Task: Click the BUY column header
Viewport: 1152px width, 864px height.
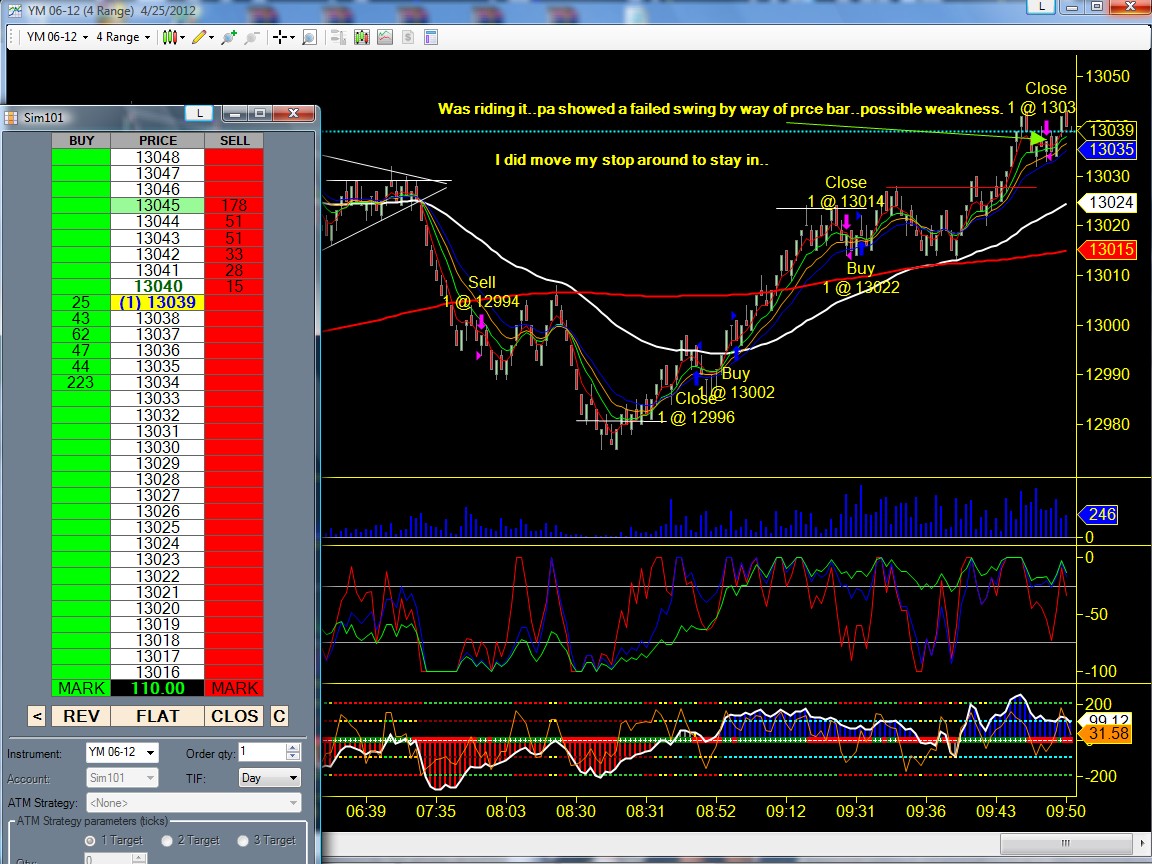Action: pyautogui.click(x=82, y=140)
